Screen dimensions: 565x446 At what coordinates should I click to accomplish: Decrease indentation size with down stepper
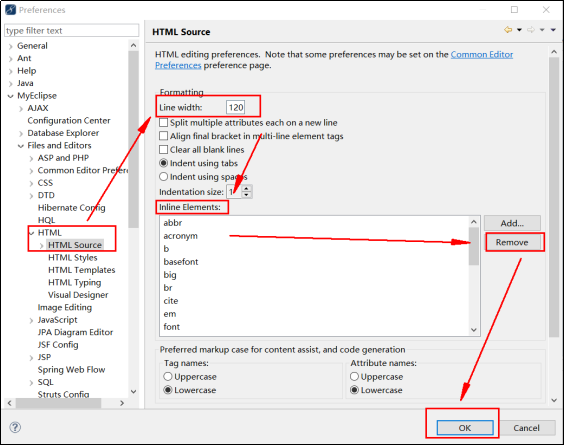pos(246,195)
